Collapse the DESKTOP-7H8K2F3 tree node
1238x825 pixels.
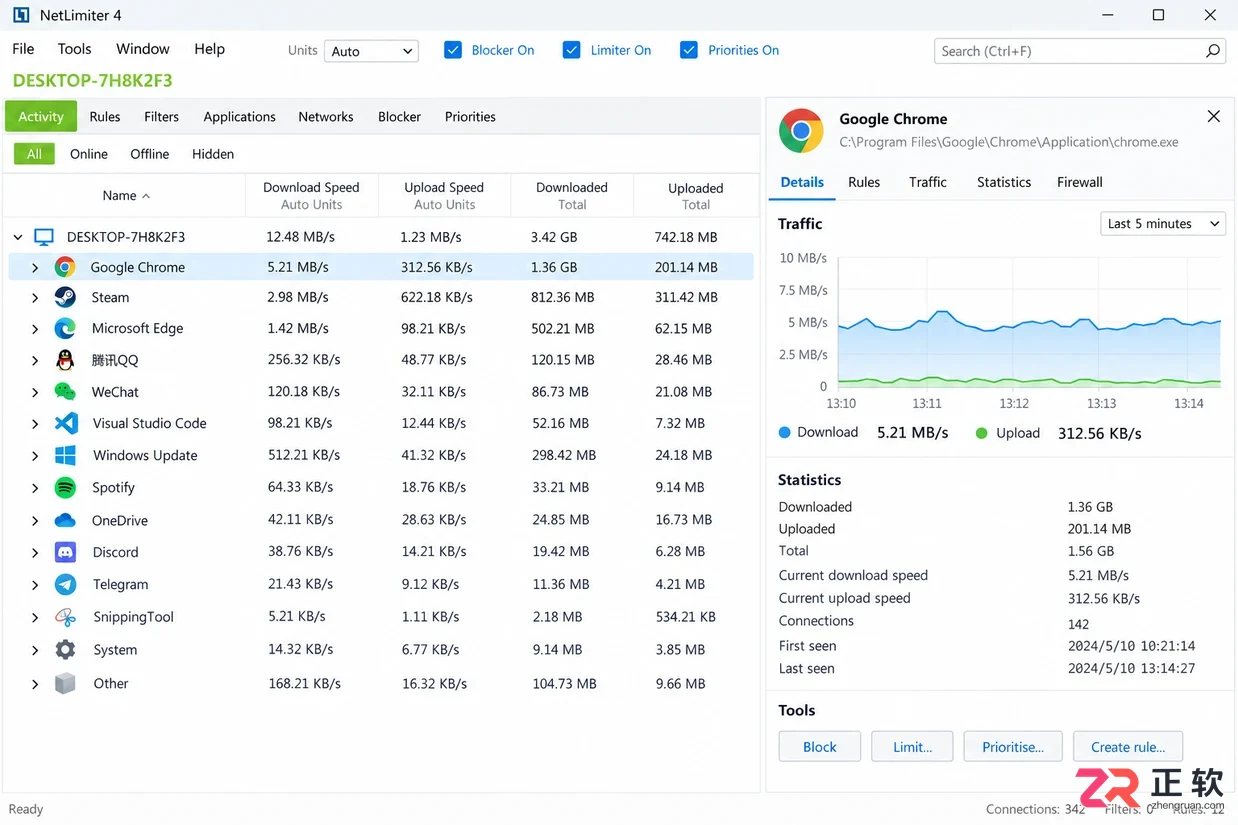[x=18, y=237]
